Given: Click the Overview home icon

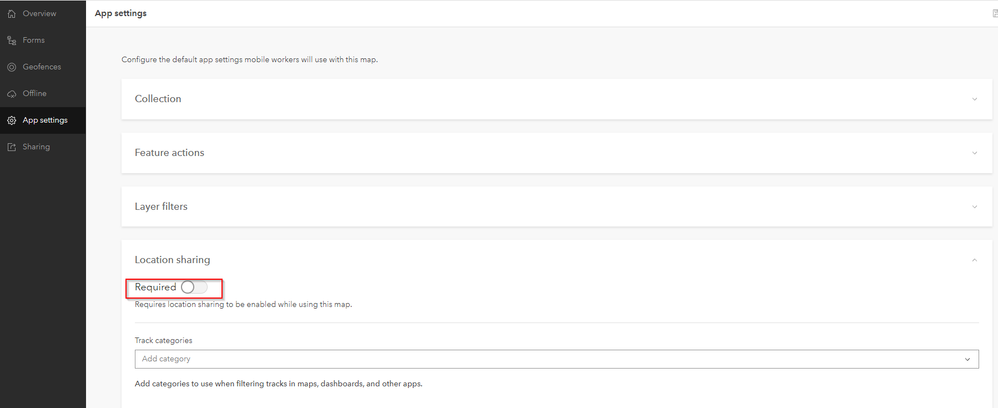Looking at the screenshot, I should click(12, 14).
